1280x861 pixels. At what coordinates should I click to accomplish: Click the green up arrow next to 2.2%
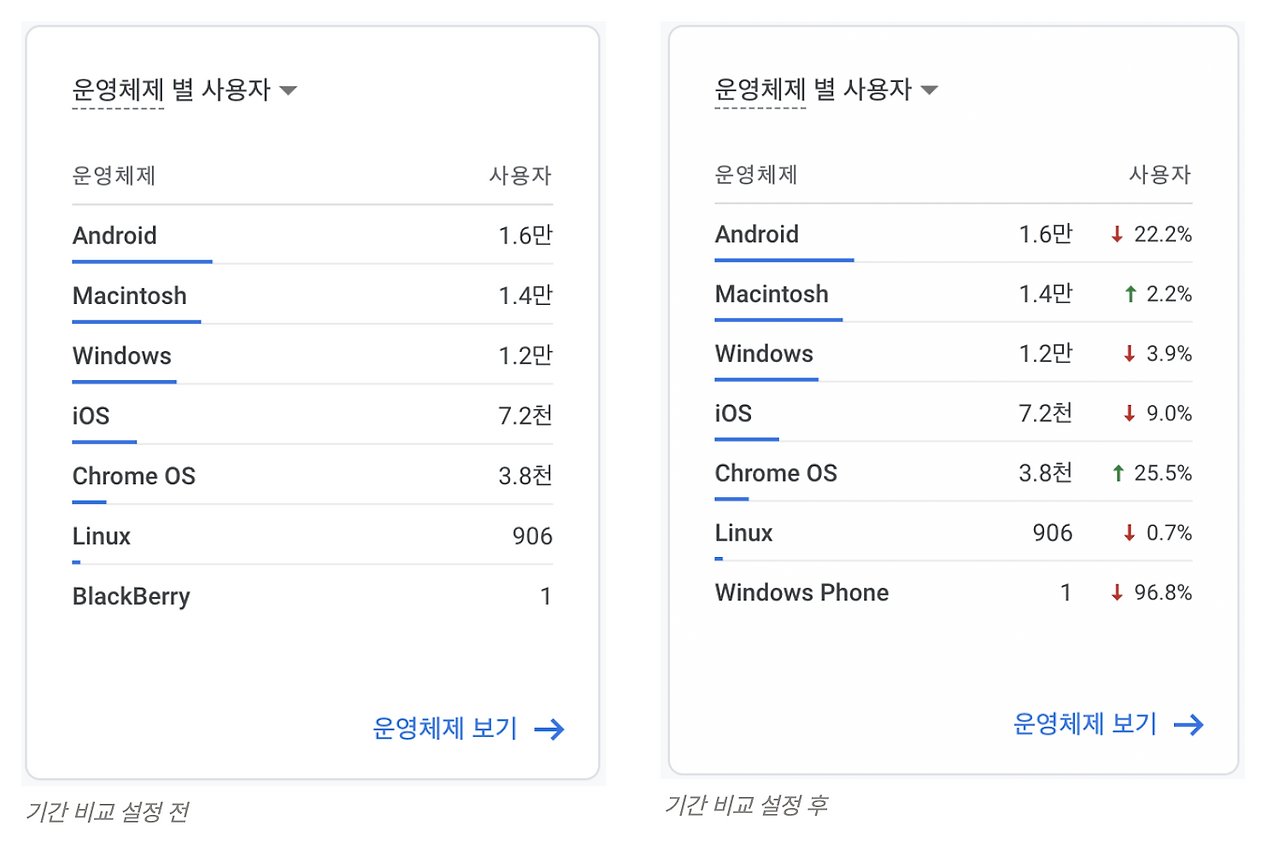(x=1131, y=294)
